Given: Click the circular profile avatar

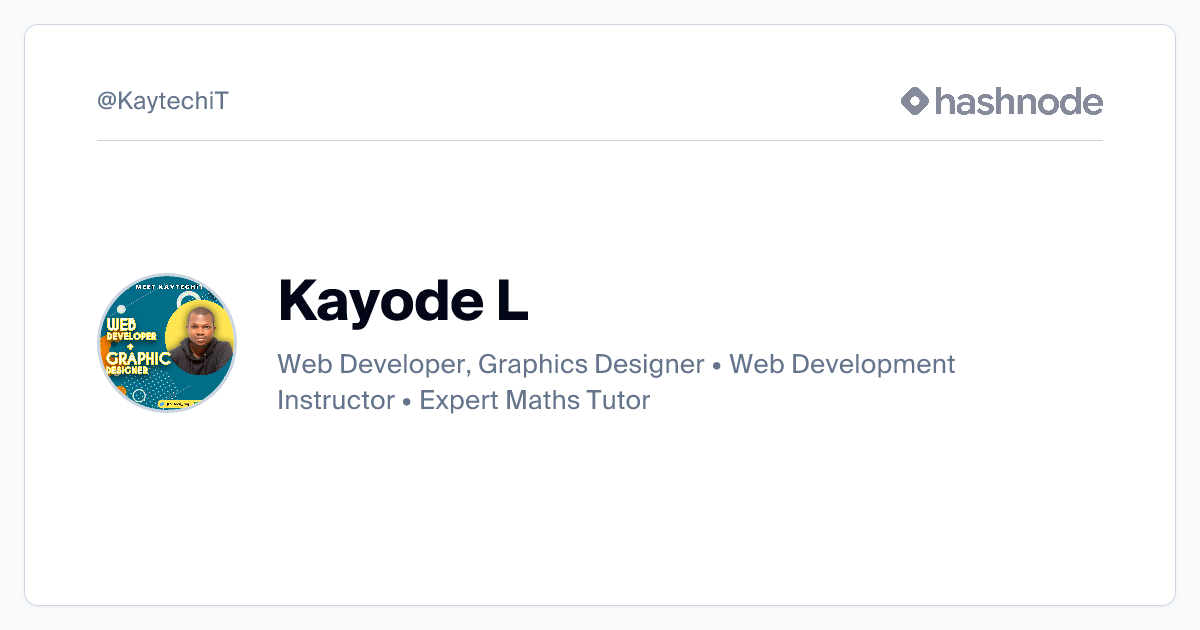Looking at the screenshot, I should click(x=167, y=343).
